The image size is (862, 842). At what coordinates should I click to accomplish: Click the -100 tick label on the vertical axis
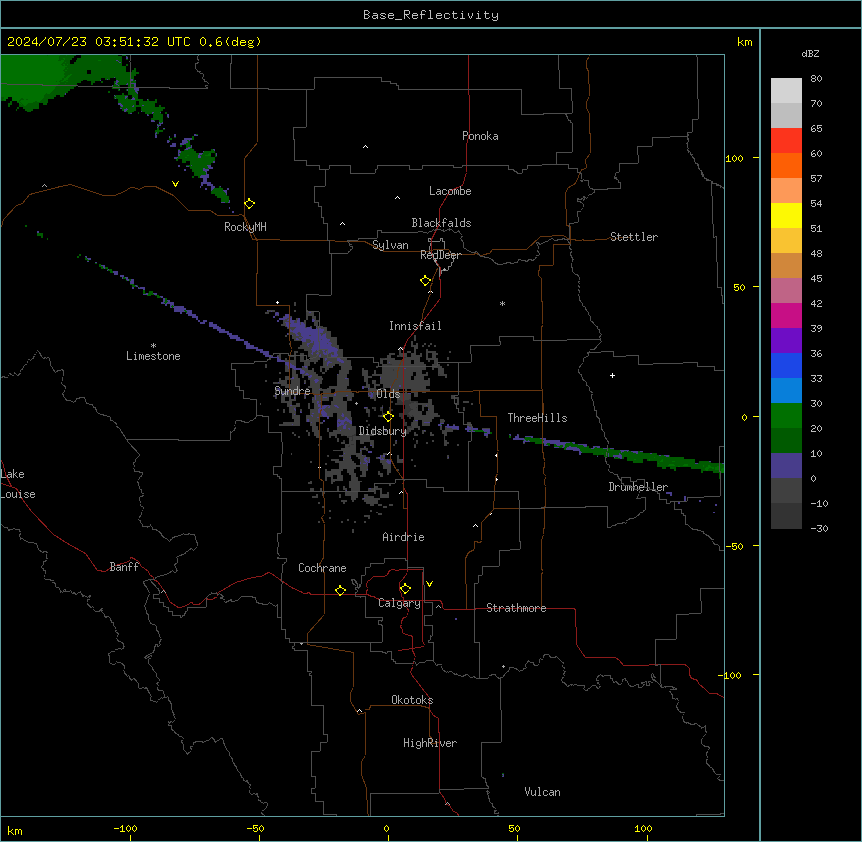pyautogui.click(x=731, y=675)
